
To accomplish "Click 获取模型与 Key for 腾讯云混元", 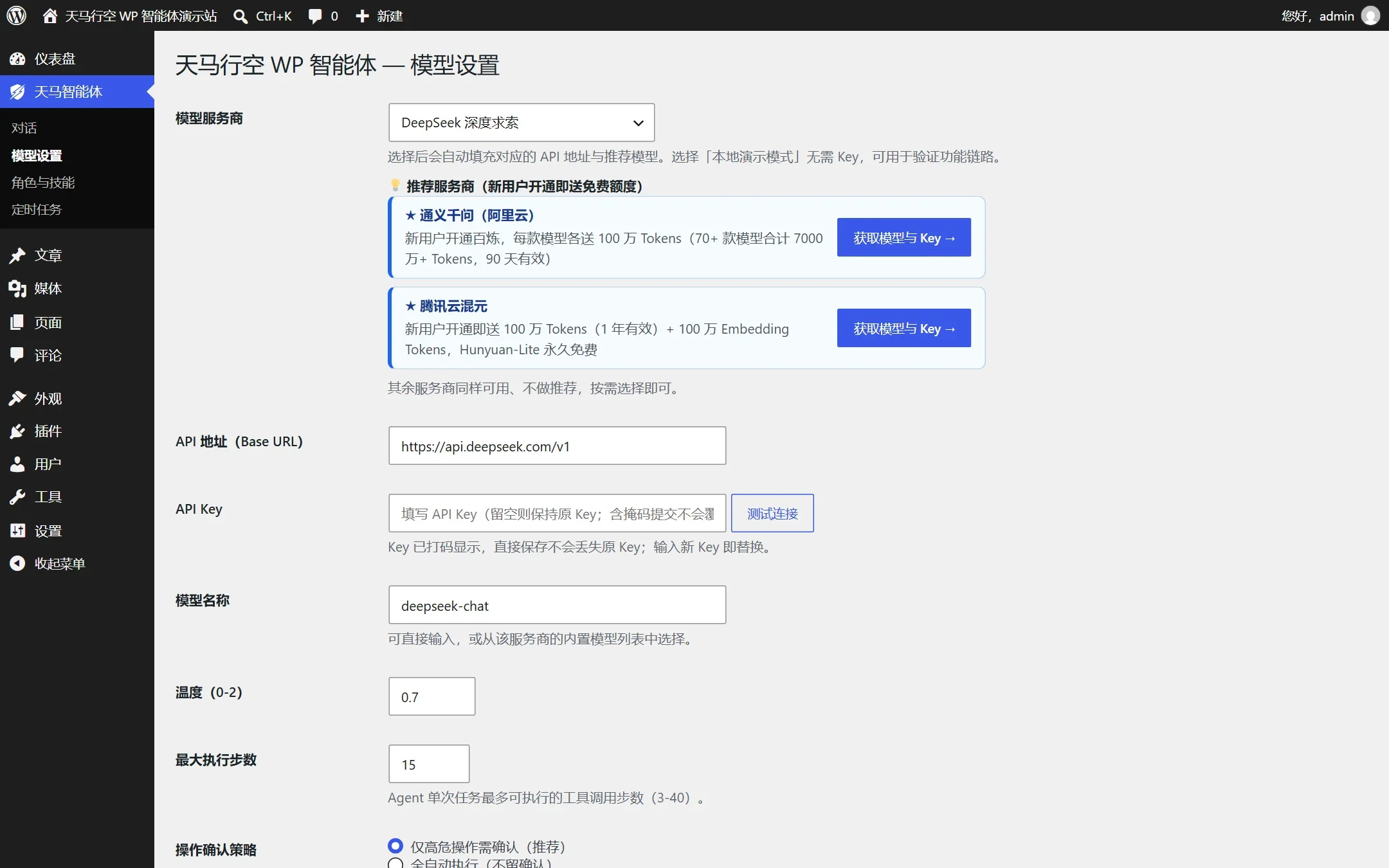I will click(x=903, y=328).
